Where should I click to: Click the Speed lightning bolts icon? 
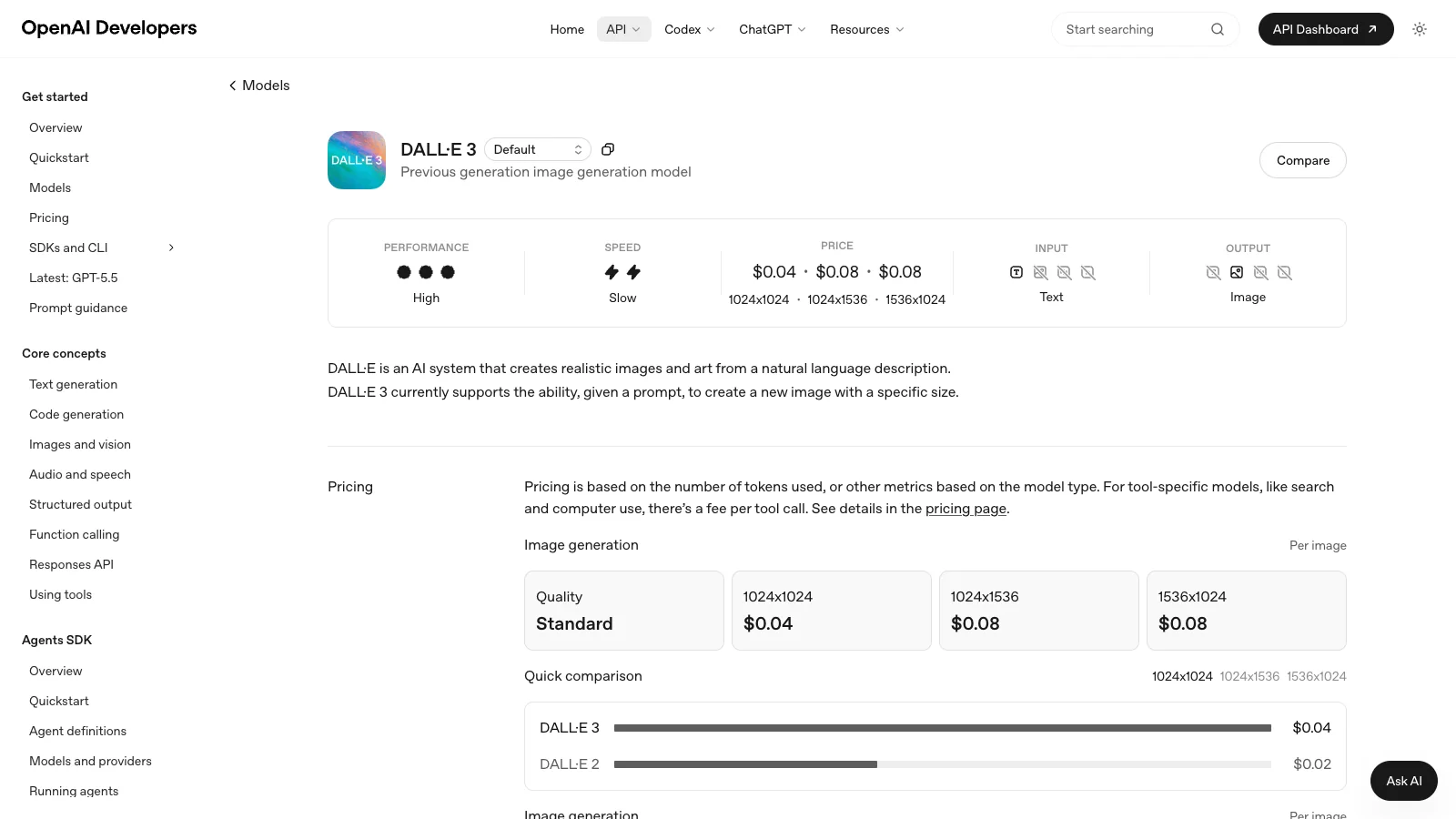point(622,272)
